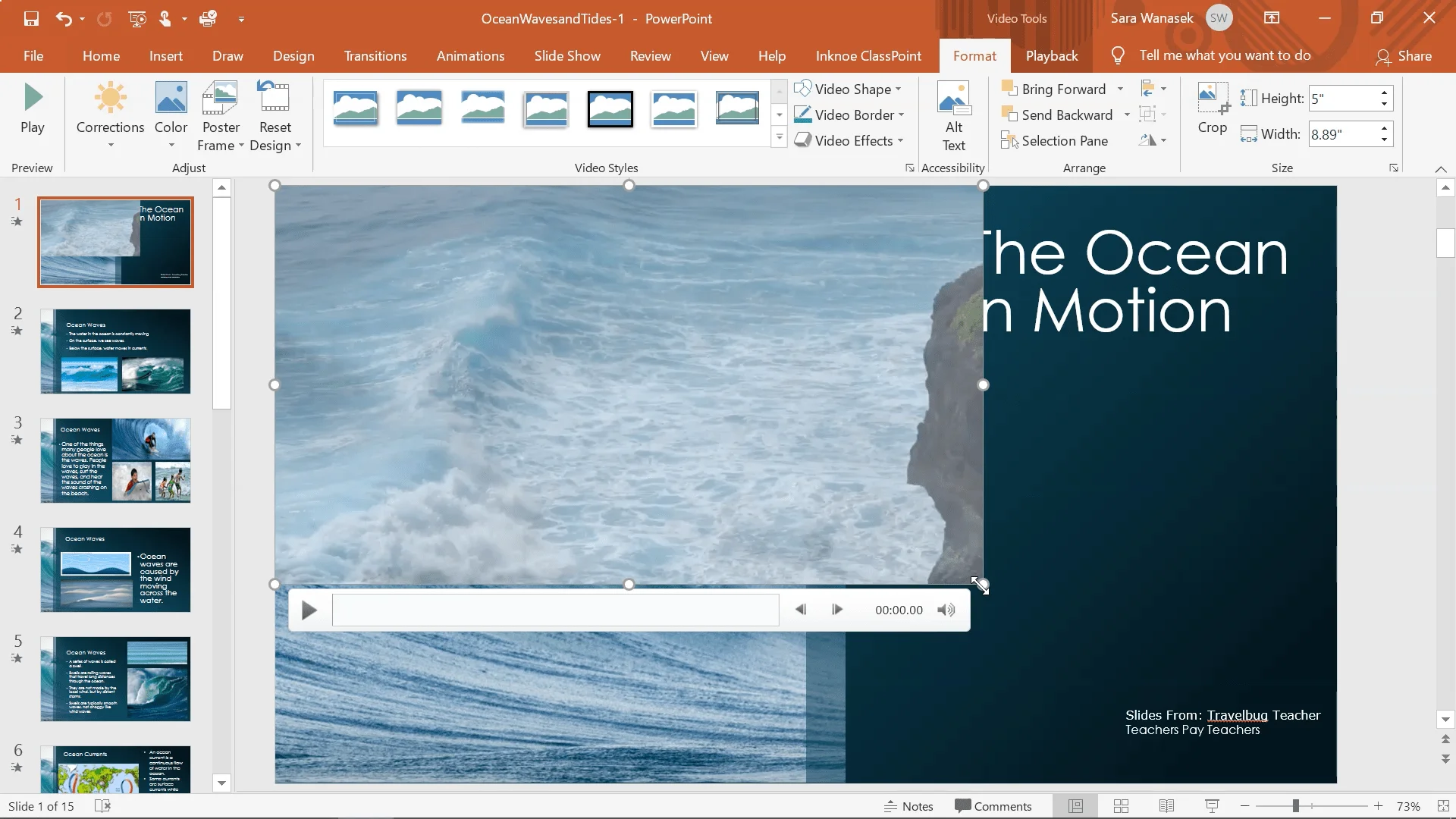
Task: Open Video Effects options
Action: [x=849, y=140]
